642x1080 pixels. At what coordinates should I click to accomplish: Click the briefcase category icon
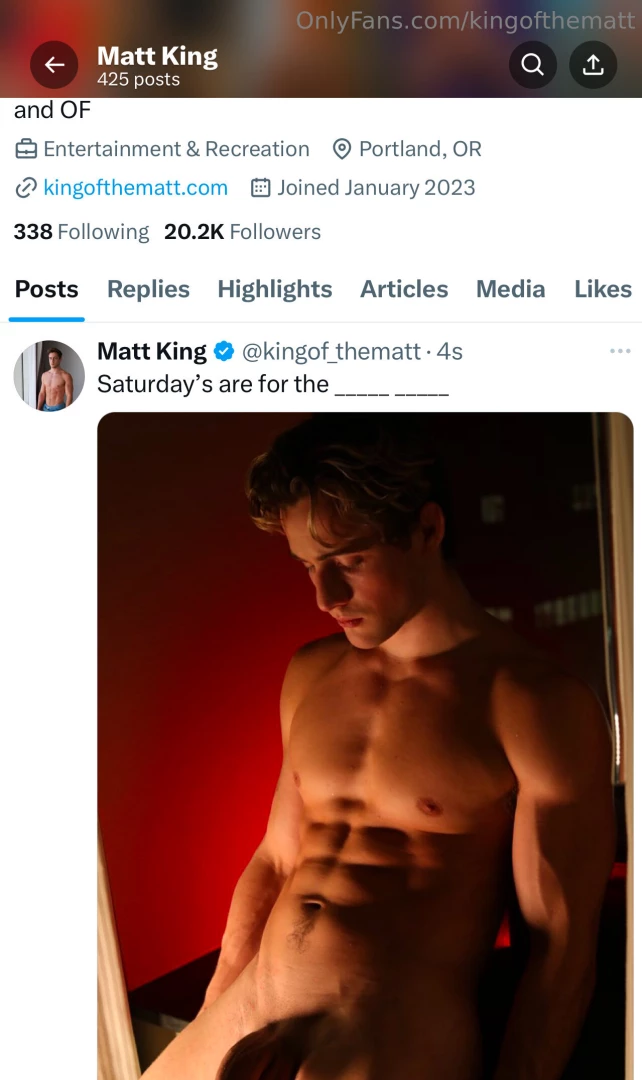pyautogui.click(x=26, y=150)
